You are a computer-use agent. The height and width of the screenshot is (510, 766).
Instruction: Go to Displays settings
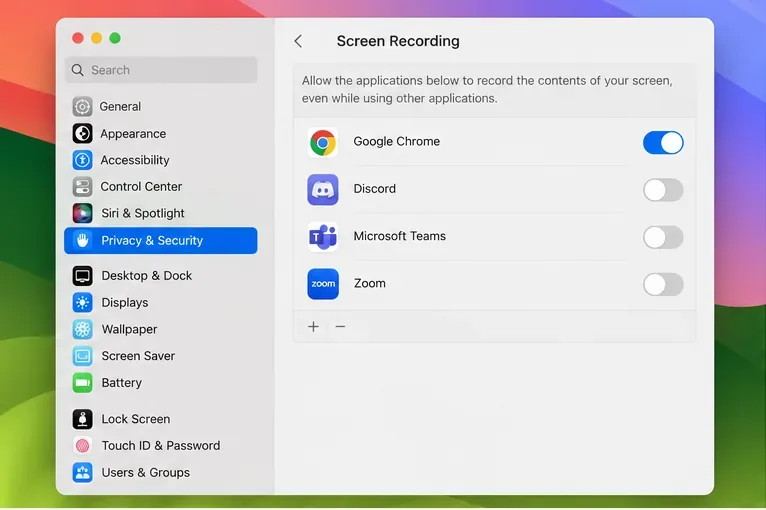tap(161, 302)
